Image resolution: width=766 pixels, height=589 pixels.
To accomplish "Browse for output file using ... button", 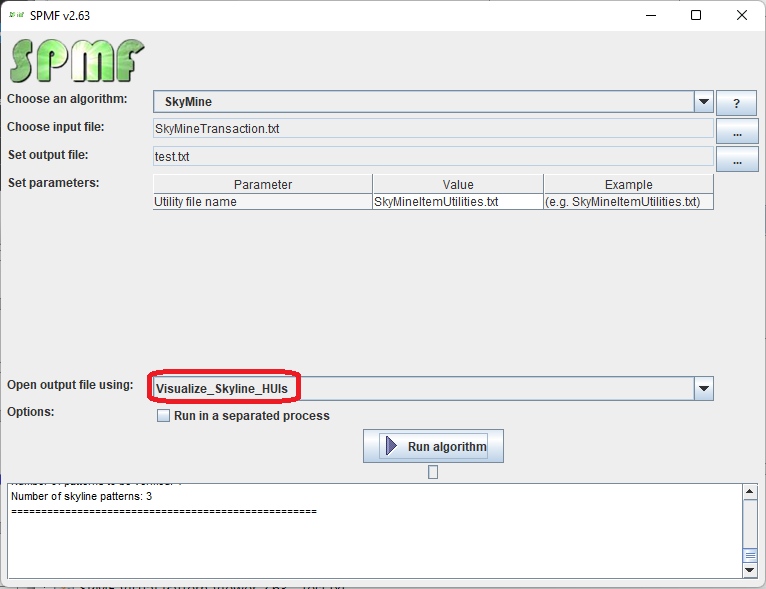I will 737,160.
